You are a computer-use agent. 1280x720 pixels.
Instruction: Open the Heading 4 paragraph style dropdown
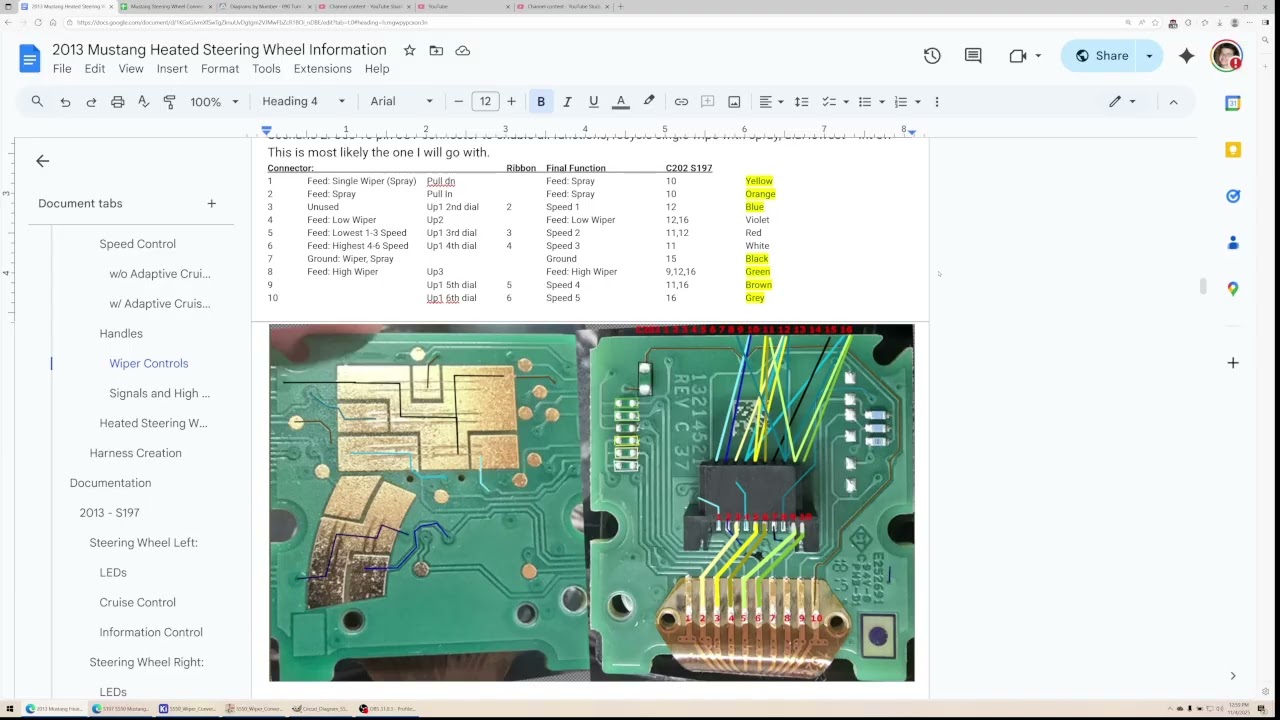tap(303, 101)
